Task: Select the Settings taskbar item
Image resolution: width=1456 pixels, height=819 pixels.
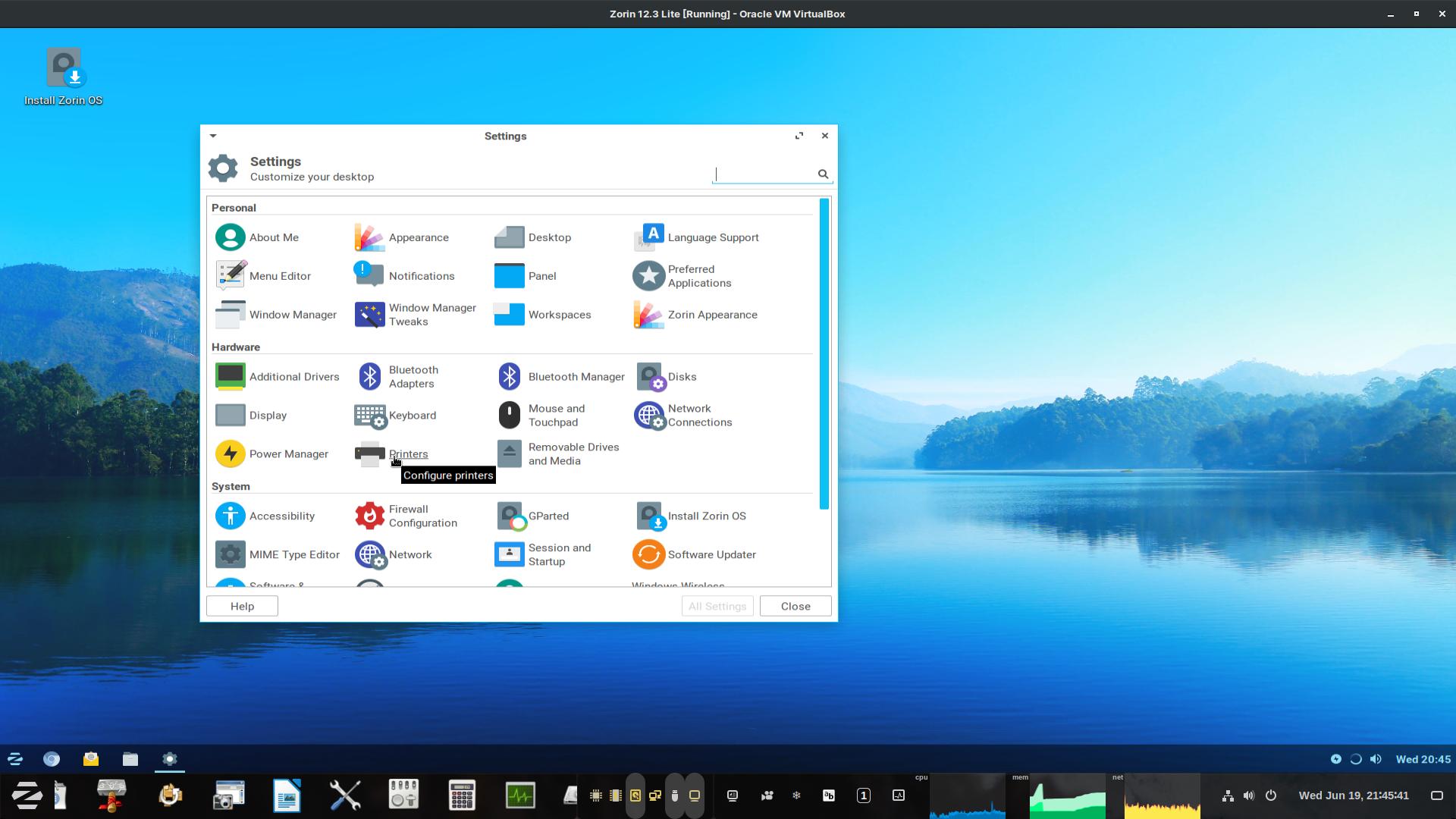Action: coord(170,759)
